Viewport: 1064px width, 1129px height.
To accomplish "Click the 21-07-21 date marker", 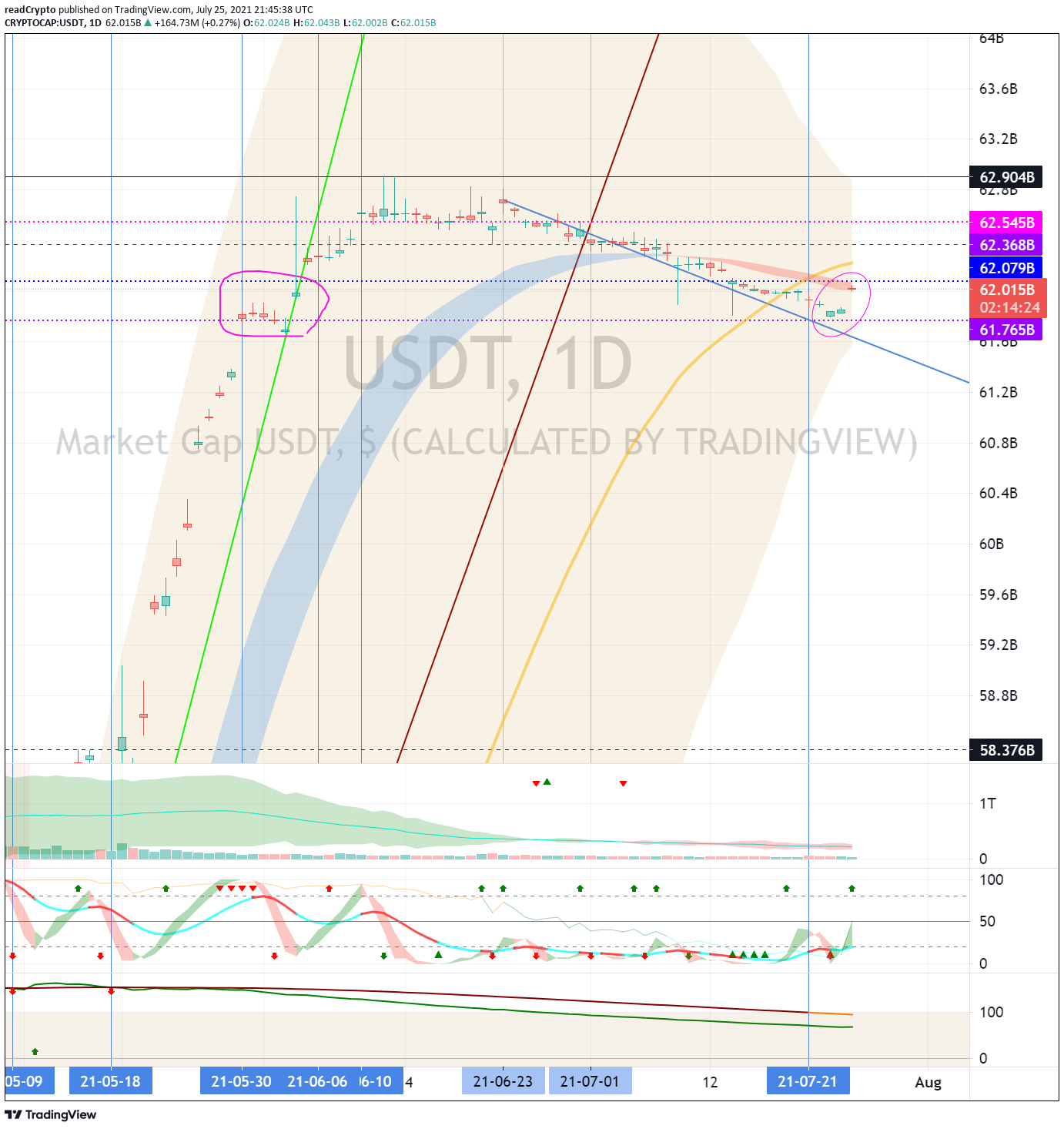I will [x=808, y=1081].
